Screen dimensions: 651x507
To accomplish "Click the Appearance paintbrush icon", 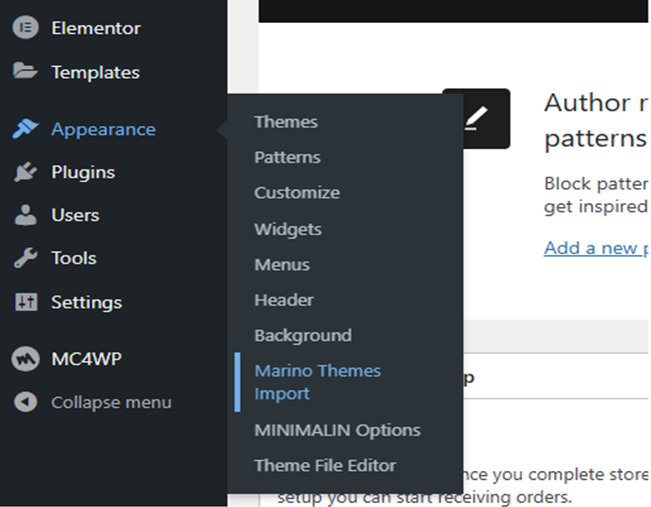I will (25, 129).
